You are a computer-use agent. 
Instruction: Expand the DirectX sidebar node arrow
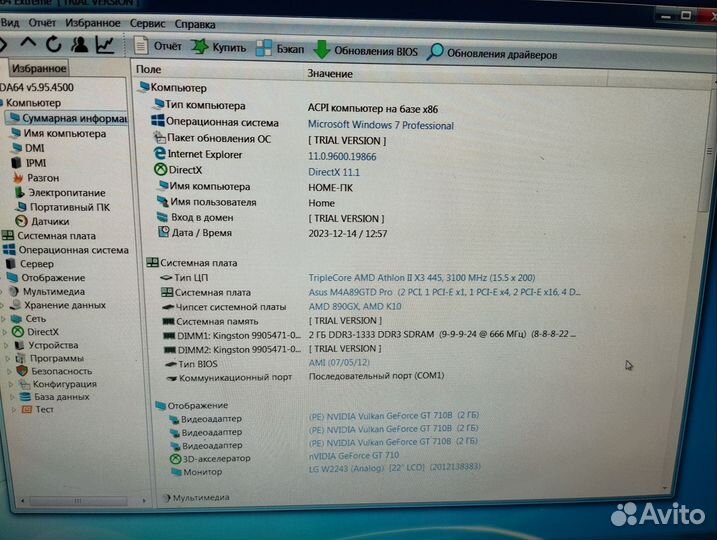[x=5, y=332]
